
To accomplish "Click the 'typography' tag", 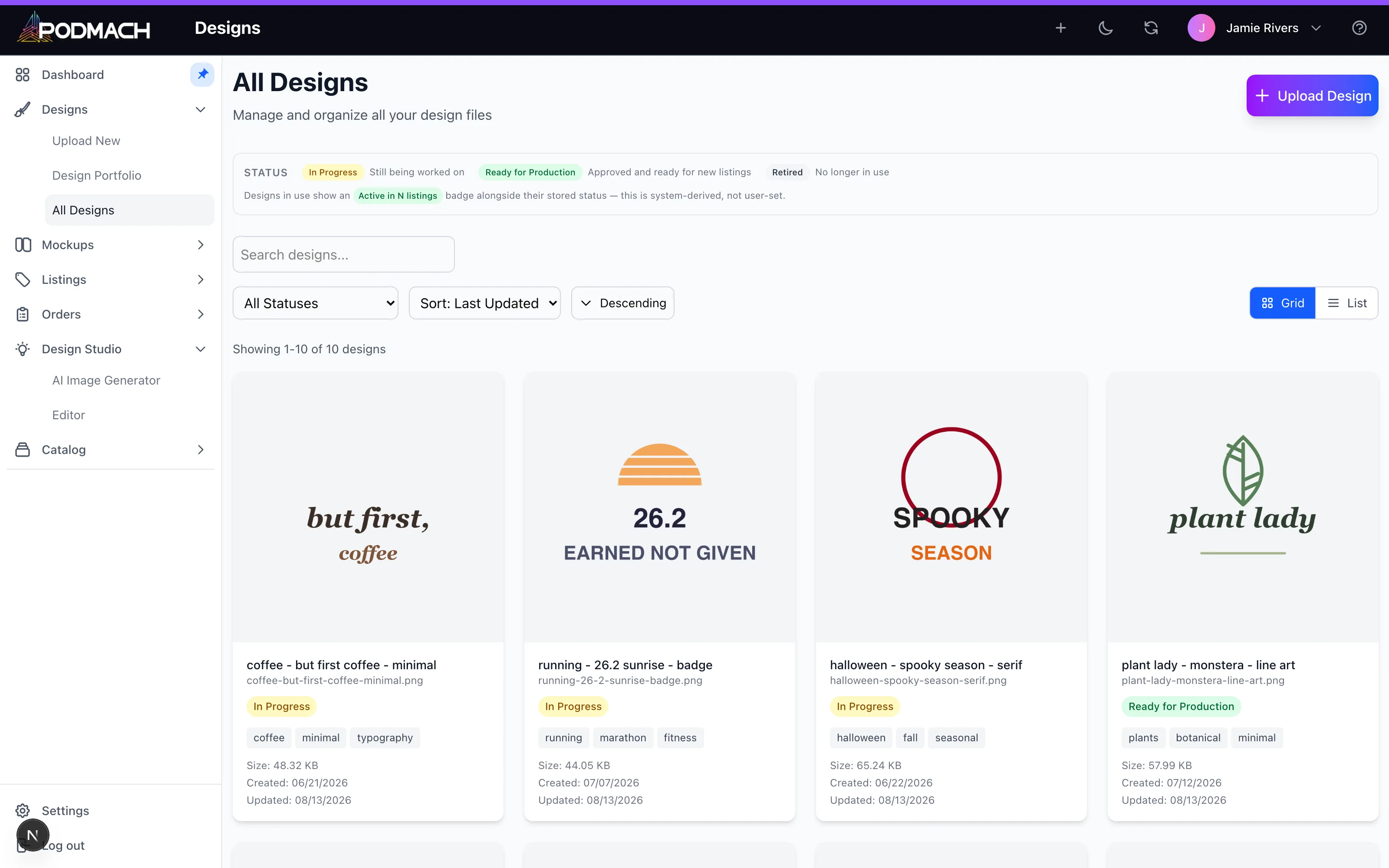I will (385, 738).
